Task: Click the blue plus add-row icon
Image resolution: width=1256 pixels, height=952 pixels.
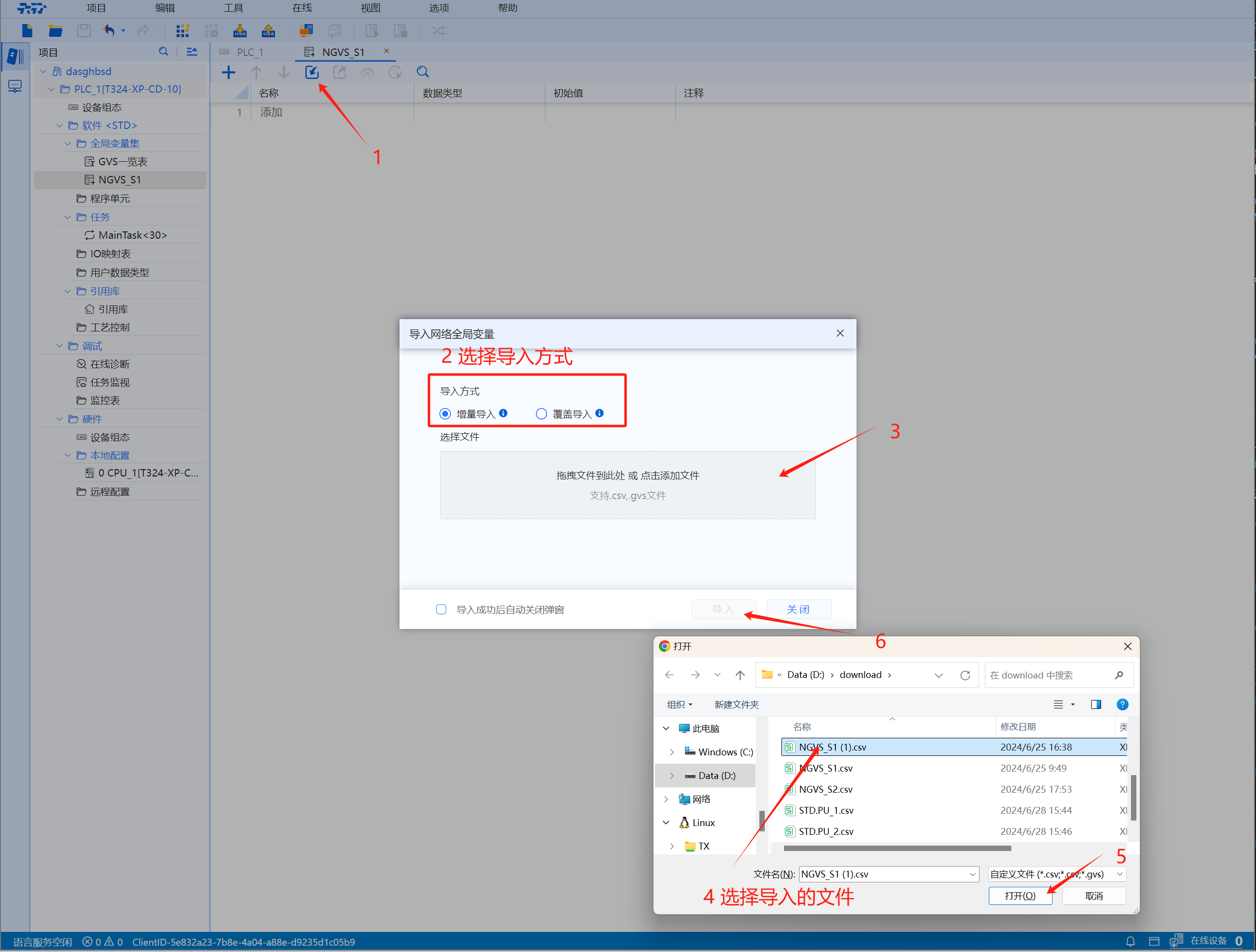Action: (x=228, y=72)
